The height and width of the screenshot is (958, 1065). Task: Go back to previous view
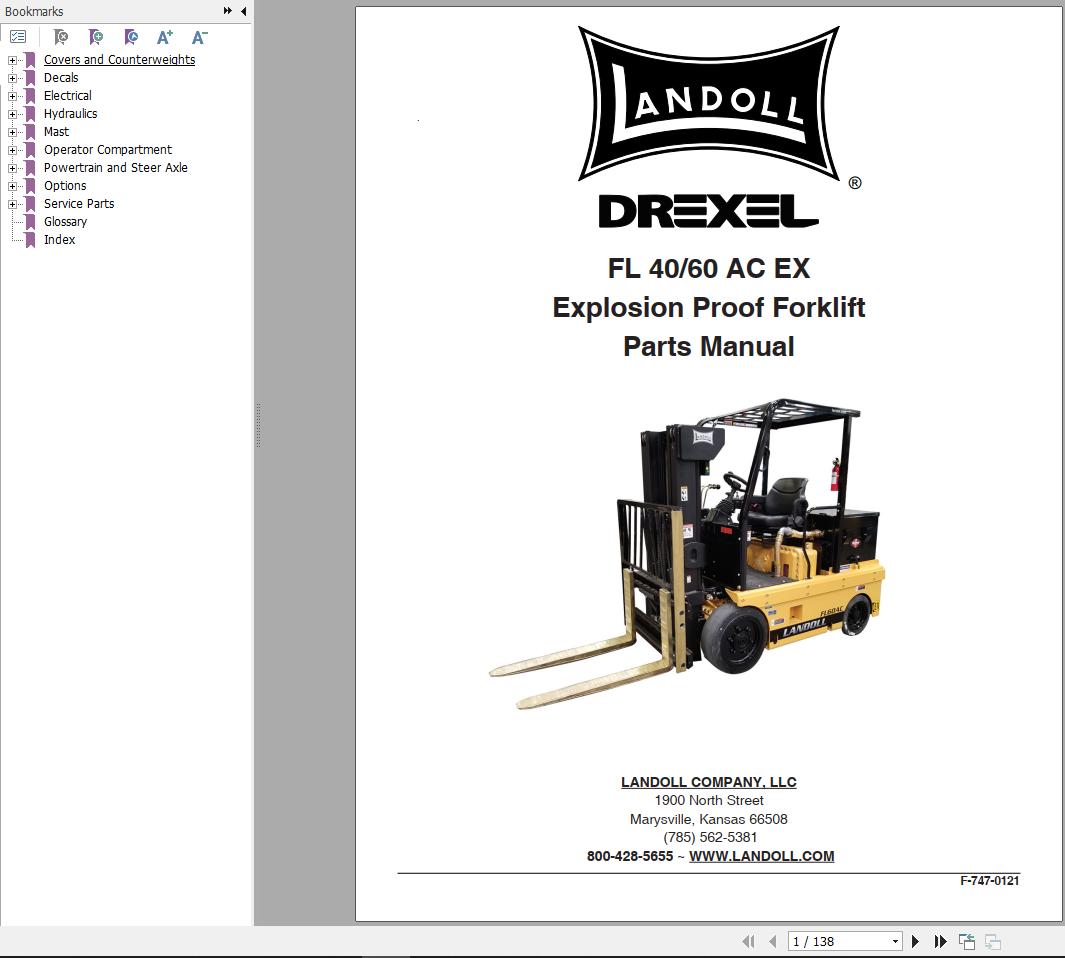coord(966,941)
